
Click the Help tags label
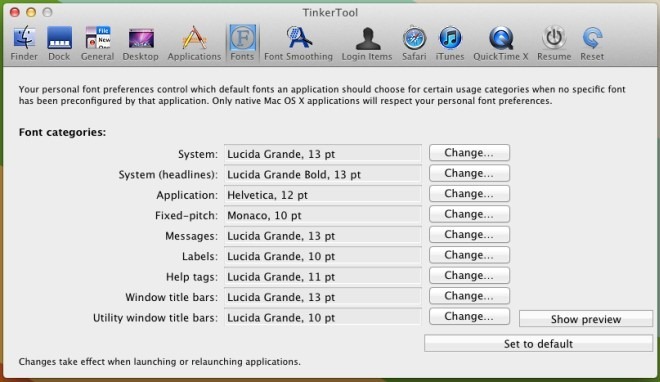click(192, 277)
